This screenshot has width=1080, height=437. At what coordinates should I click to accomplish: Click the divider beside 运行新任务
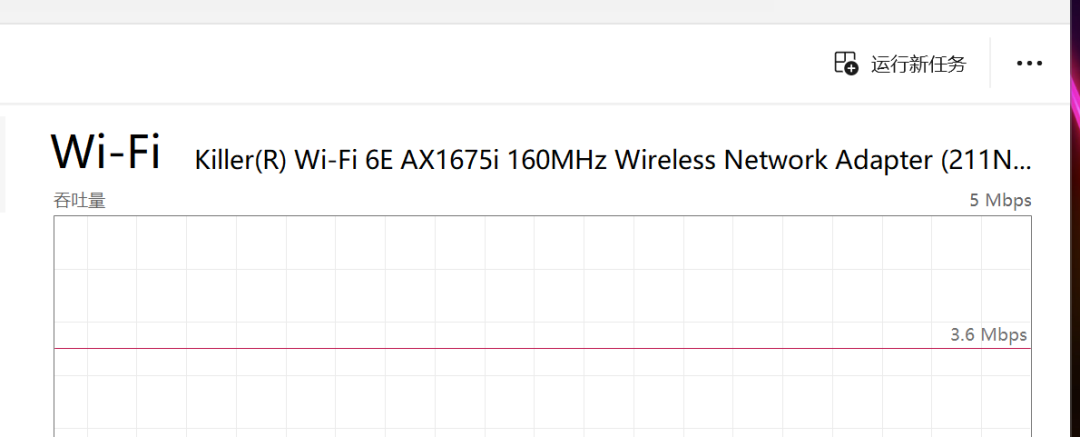990,63
